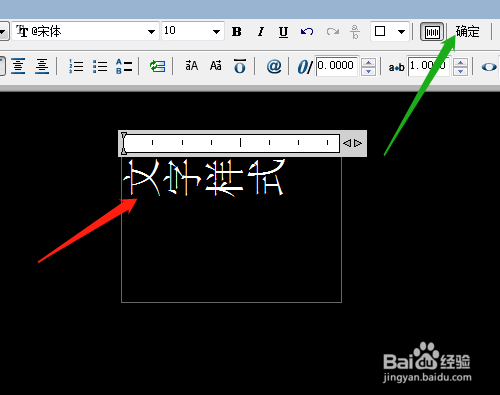Image resolution: width=500 pixels, height=395 pixels.
Task: Click the Stack fraction icon
Action: pos(355,32)
